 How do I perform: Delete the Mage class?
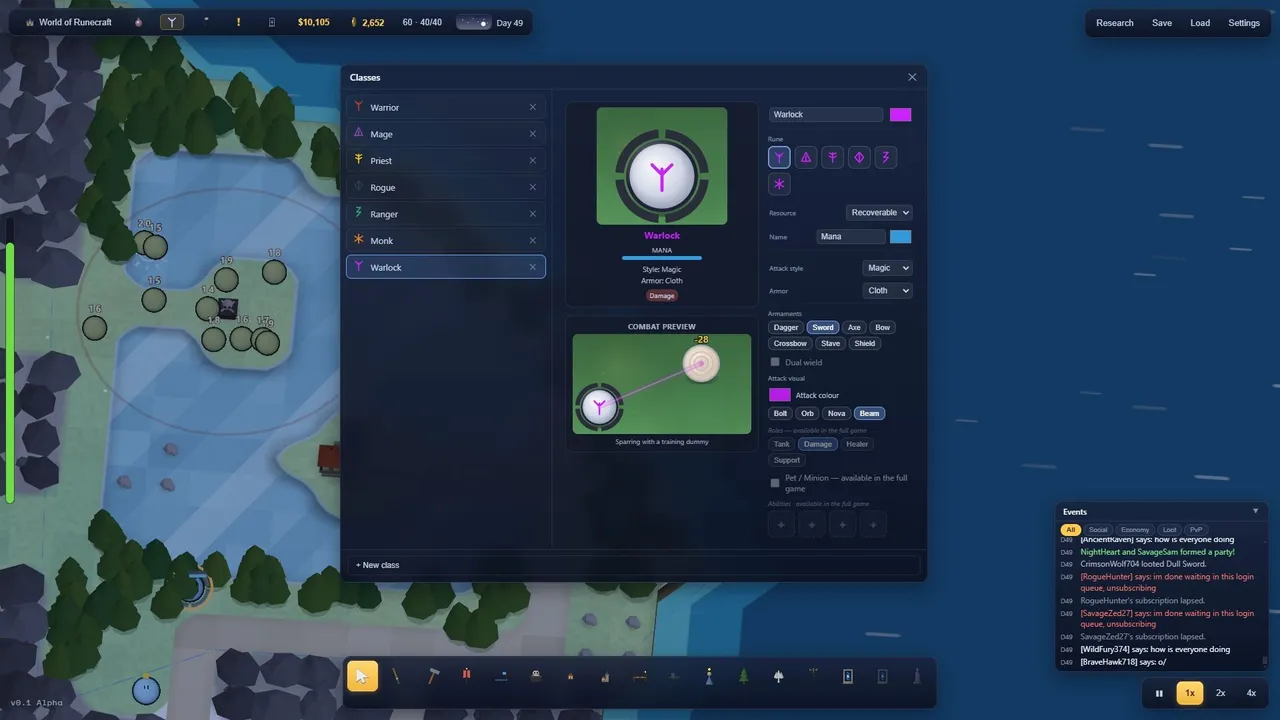click(x=533, y=134)
